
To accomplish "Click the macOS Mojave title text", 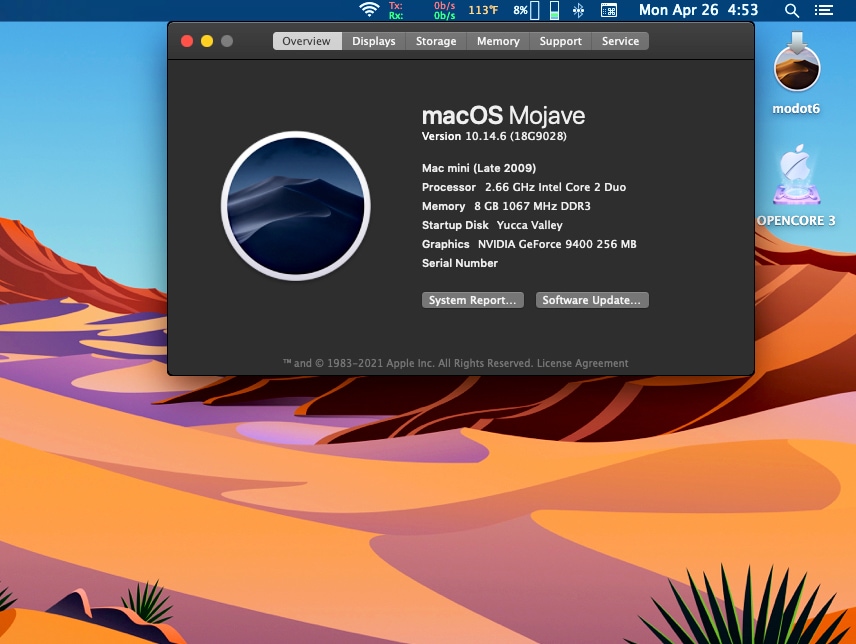I will coord(503,116).
